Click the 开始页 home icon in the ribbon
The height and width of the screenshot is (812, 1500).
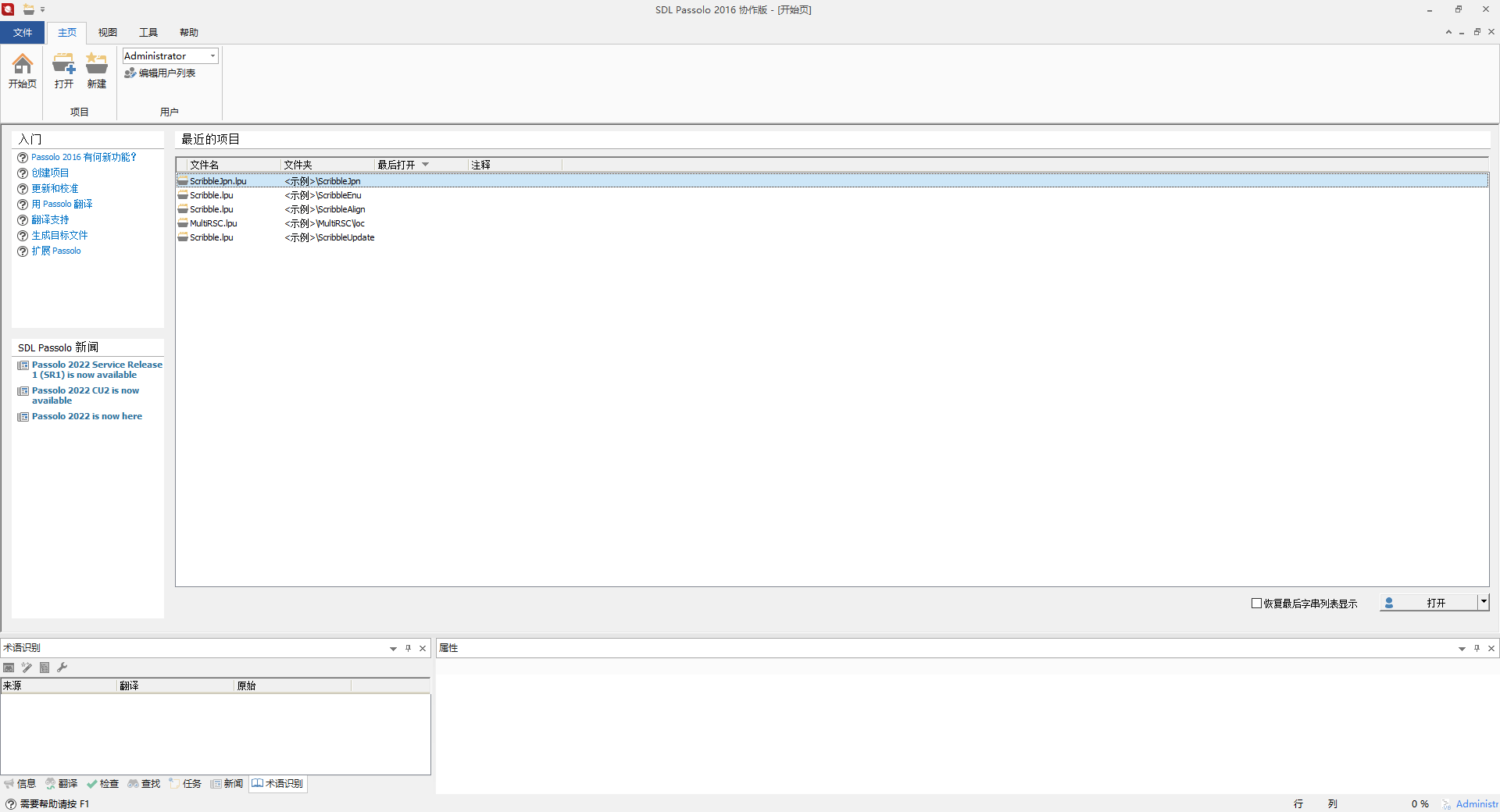[x=23, y=70]
